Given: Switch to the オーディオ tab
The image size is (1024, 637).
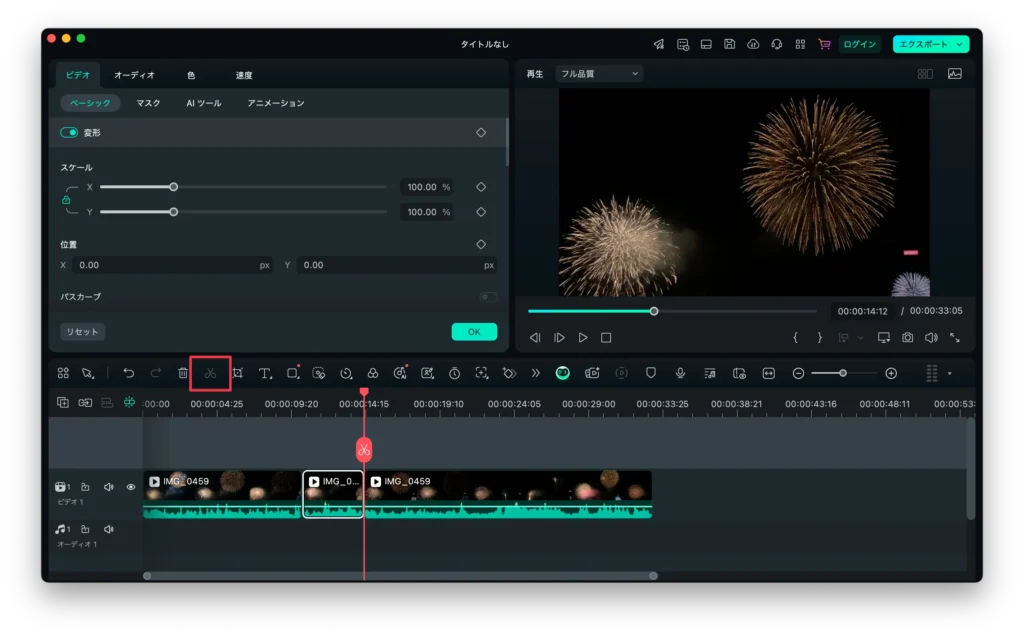Looking at the screenshot, I should [x=134, y=75].
